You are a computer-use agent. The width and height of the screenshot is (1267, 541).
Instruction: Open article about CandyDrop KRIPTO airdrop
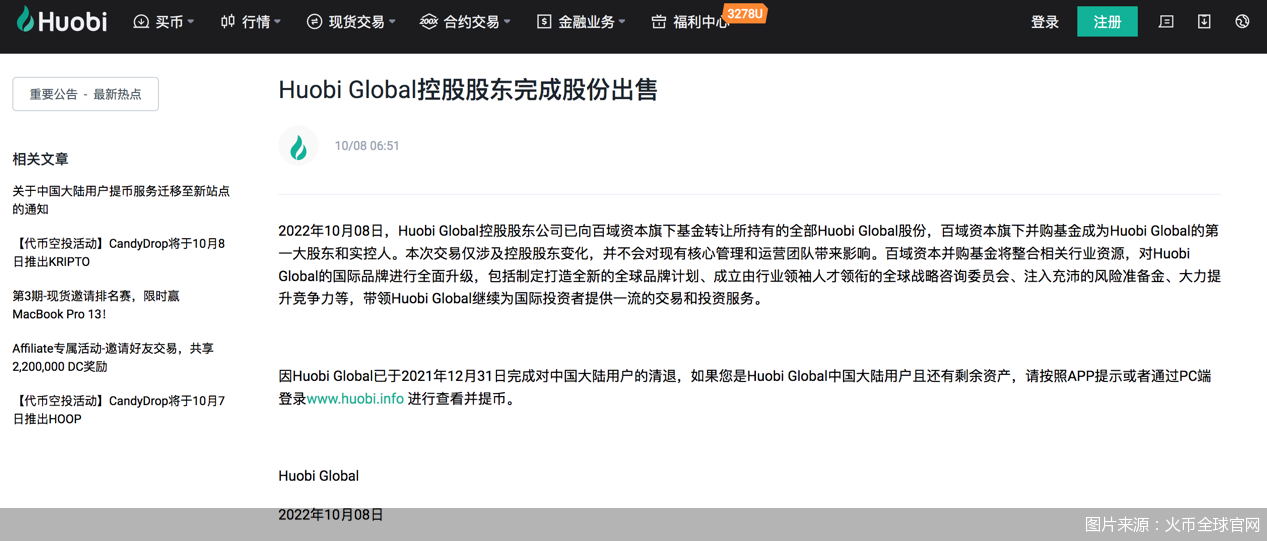(118, 252)
